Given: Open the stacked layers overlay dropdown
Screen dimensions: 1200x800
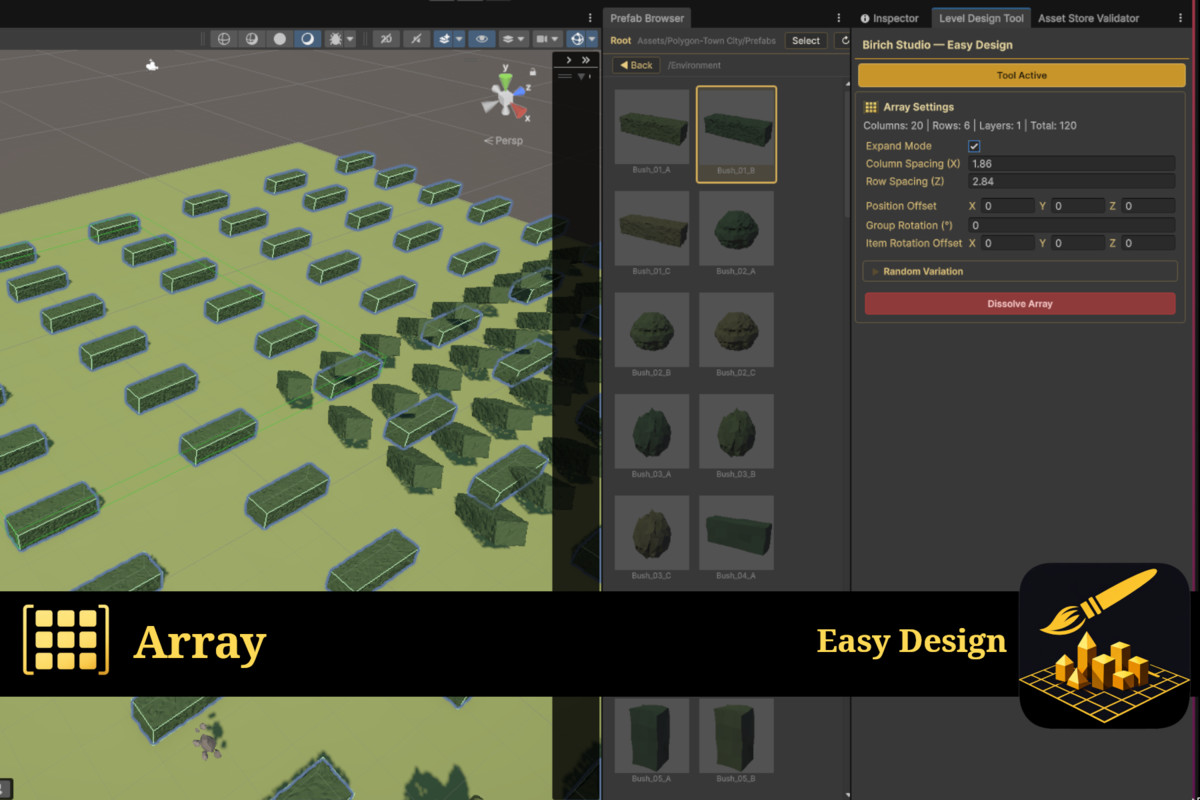Looking at the screenshot, I should pyautogui.click(x=513, y=39).
